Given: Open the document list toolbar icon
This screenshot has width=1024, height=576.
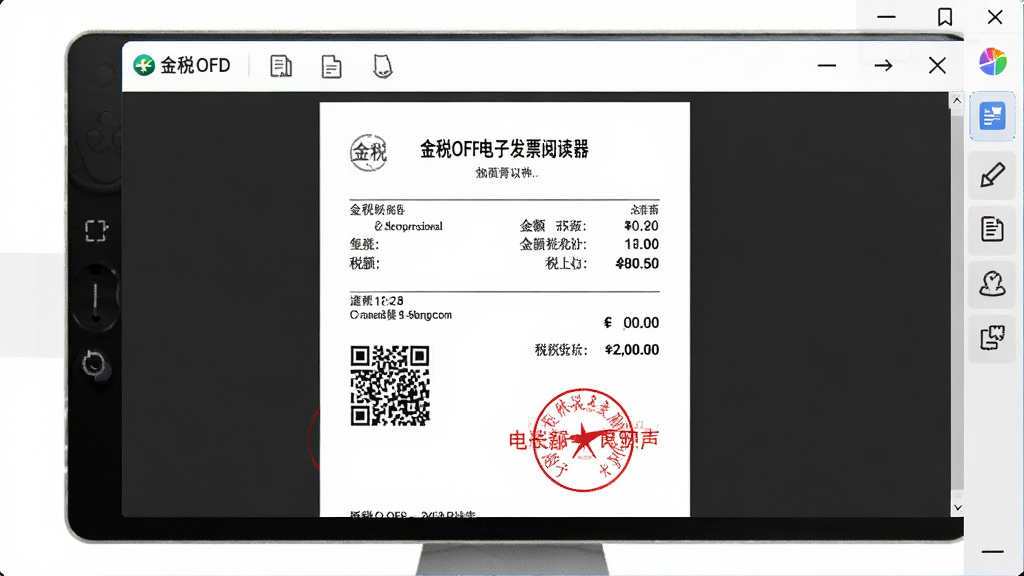Looking at the screenshot, I should (x=281, y=66).
